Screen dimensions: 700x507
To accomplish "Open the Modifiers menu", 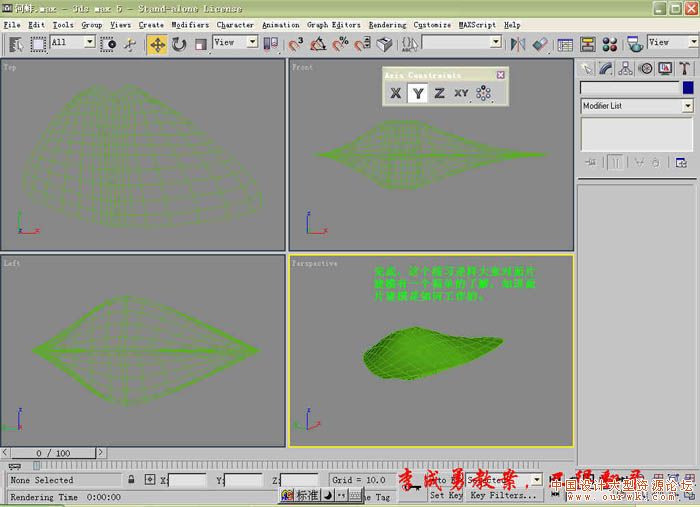I will tap(190, 25).
